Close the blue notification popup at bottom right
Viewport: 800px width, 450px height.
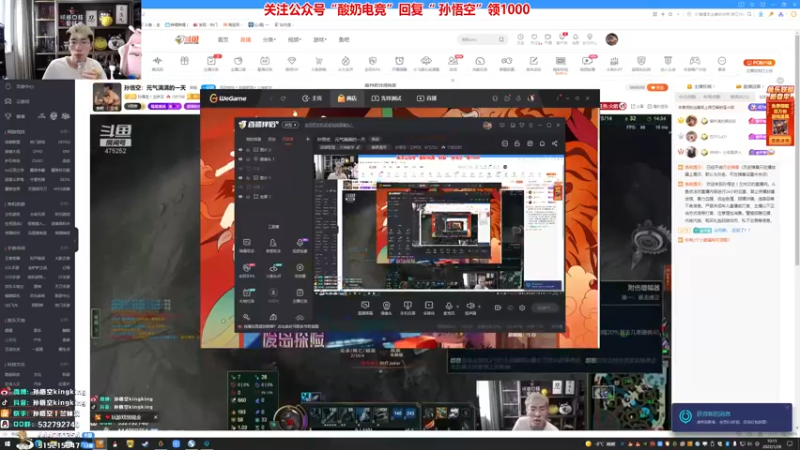tap(787, 408)
